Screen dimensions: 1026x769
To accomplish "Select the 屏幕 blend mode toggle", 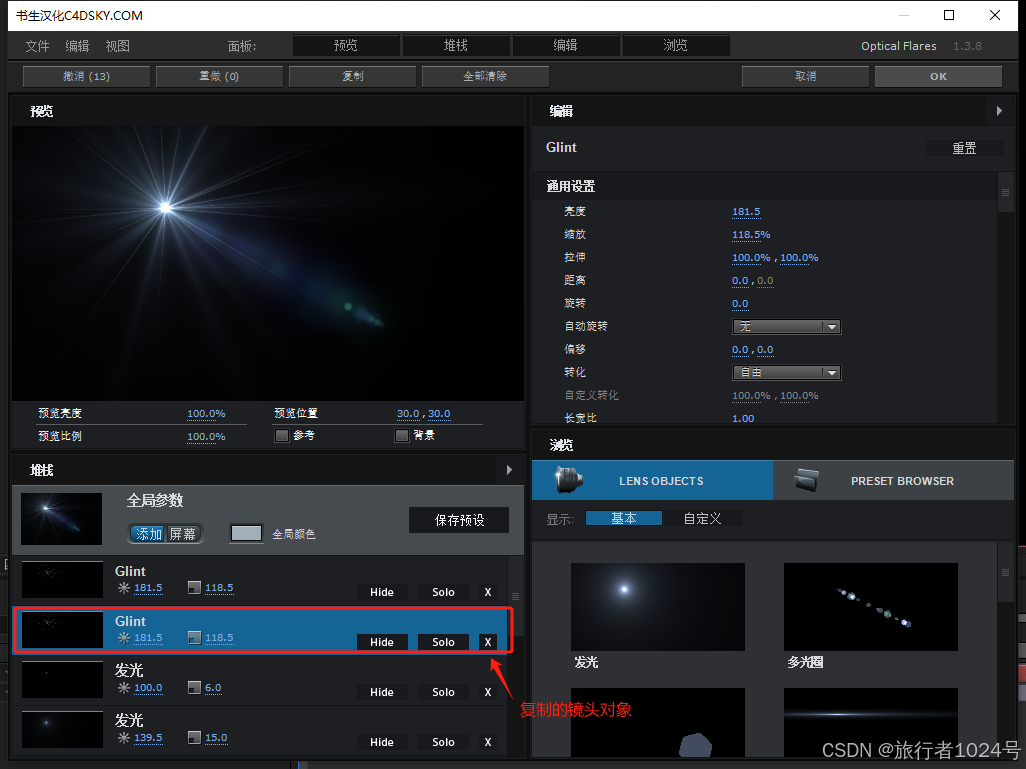I will coord(183,534).
